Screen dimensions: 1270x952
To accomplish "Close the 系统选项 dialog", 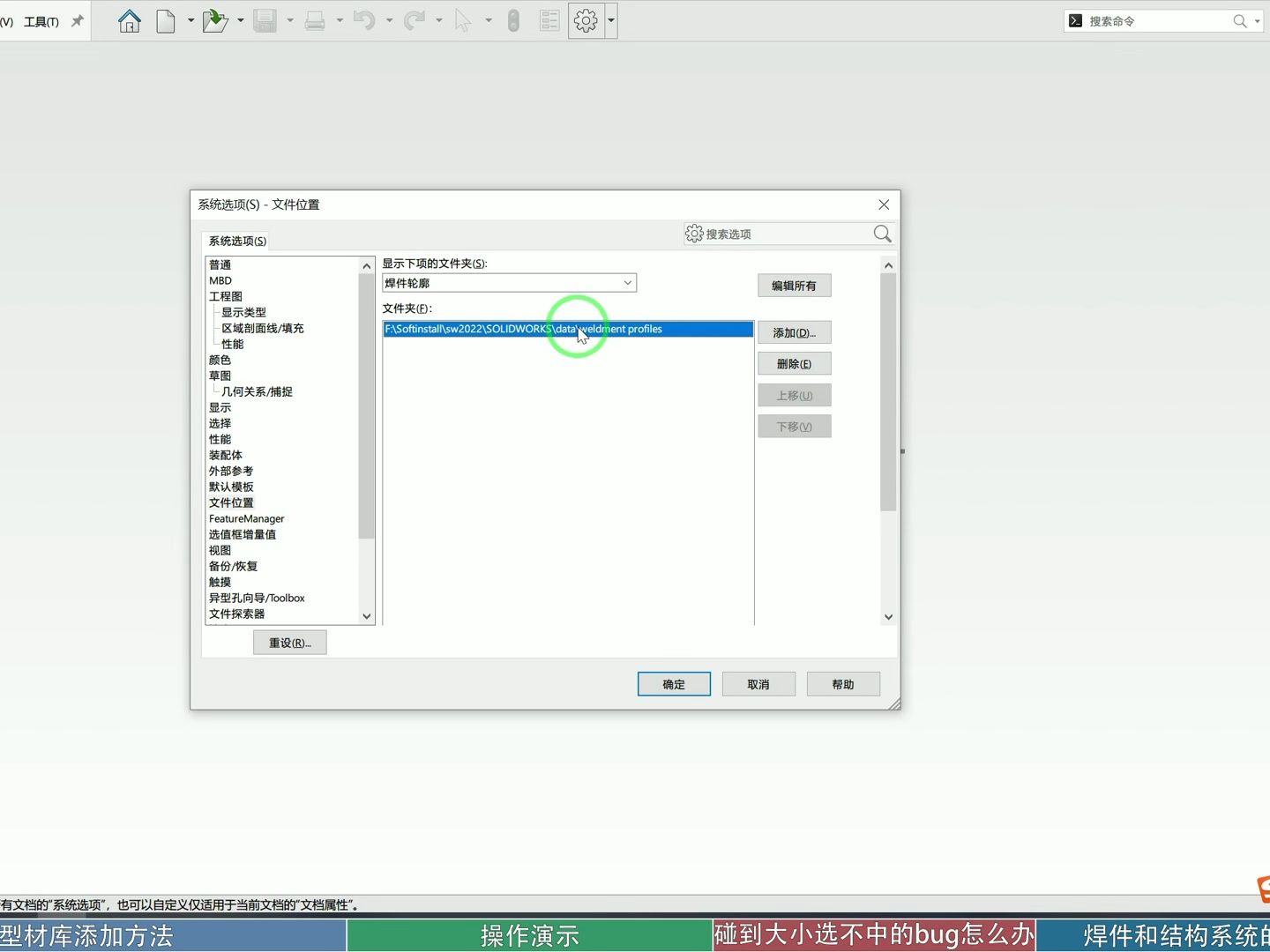I will pyautogui.click(x=884, y=205).
